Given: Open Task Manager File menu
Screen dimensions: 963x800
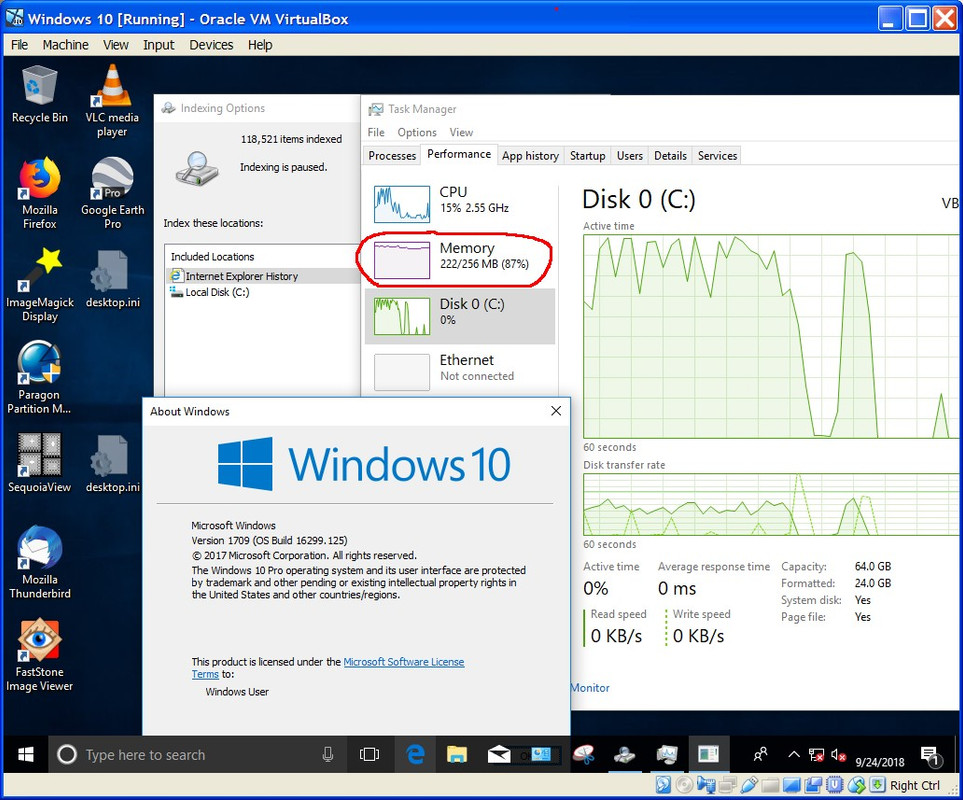Looking at the screenshot, I should tap(376, 133).
